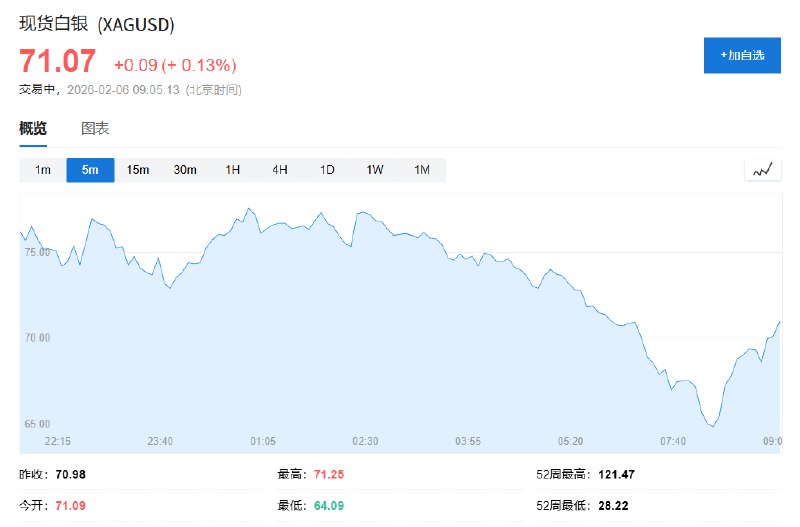Switch chart to 15m interval
Screen dimensions: 800x527
coord(138,170)
